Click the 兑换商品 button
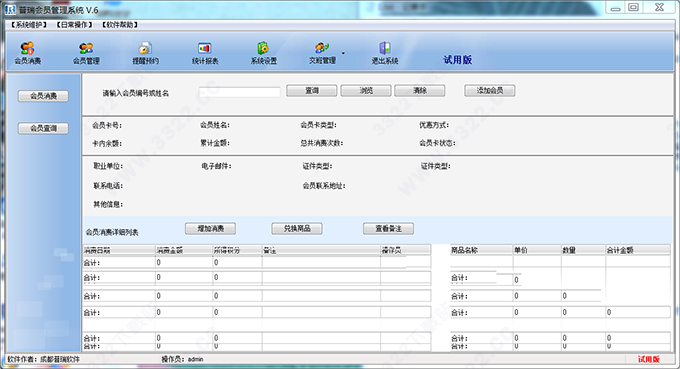 [x=297, y=229]
